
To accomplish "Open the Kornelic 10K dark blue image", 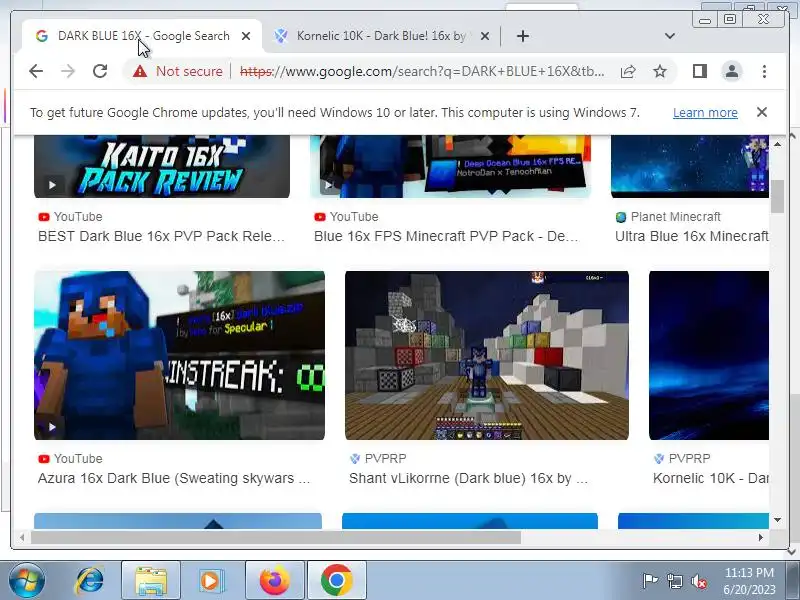I will [709, 355].
